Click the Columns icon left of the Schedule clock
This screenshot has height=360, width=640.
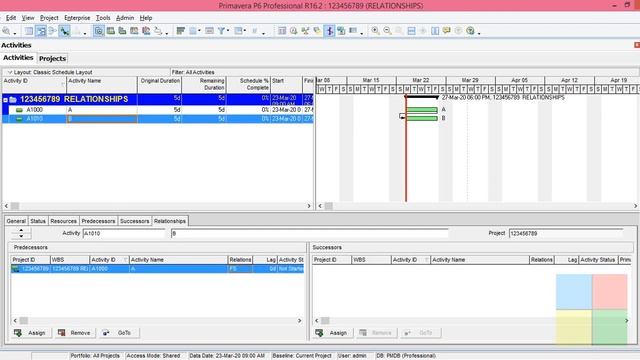pyautogui.click(x=282, y=31)
